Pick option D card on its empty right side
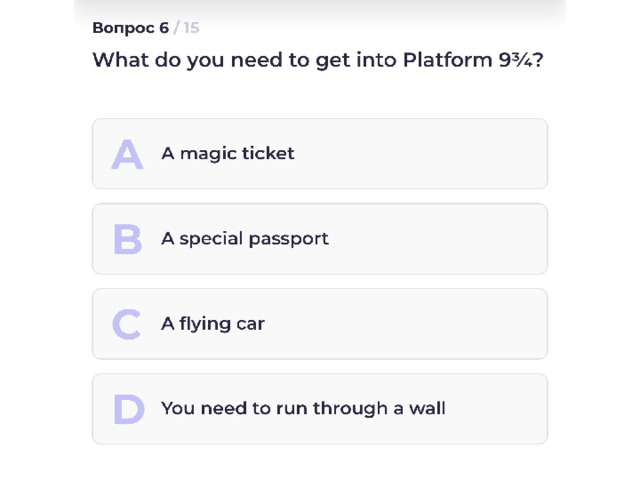Image resolution: width=640 pixels, height=480 pixels. (496, 409)
